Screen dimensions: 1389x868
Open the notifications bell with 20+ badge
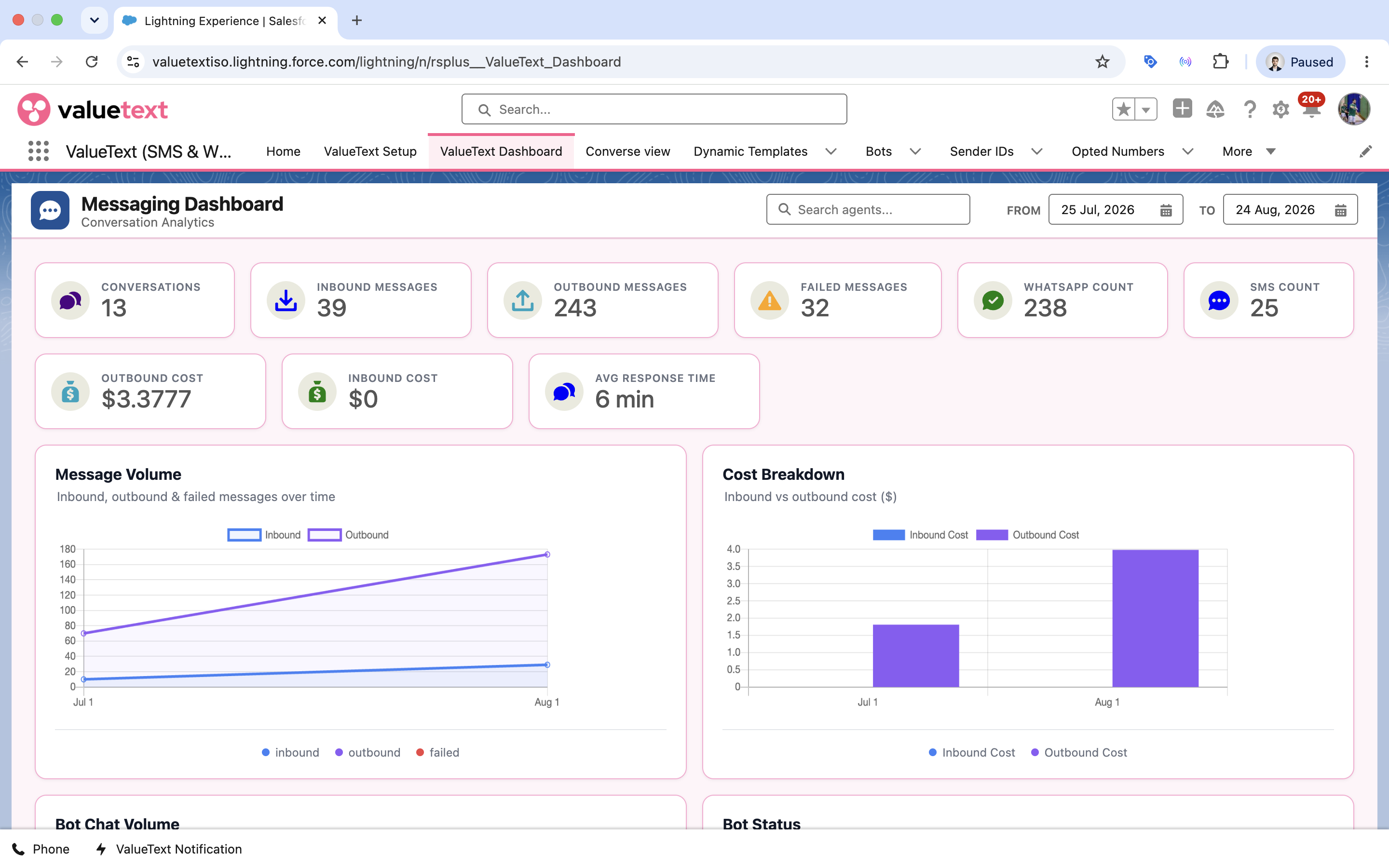(1311, 108)
